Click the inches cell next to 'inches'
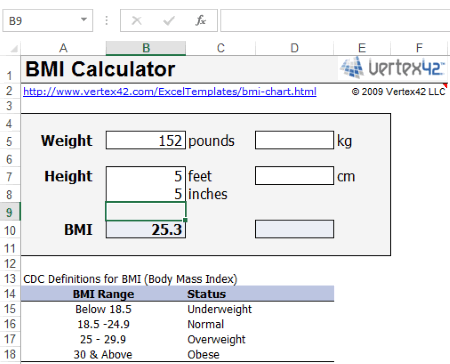Image resolution: width=450 pixels, height=364 pixels. (146, 194)
